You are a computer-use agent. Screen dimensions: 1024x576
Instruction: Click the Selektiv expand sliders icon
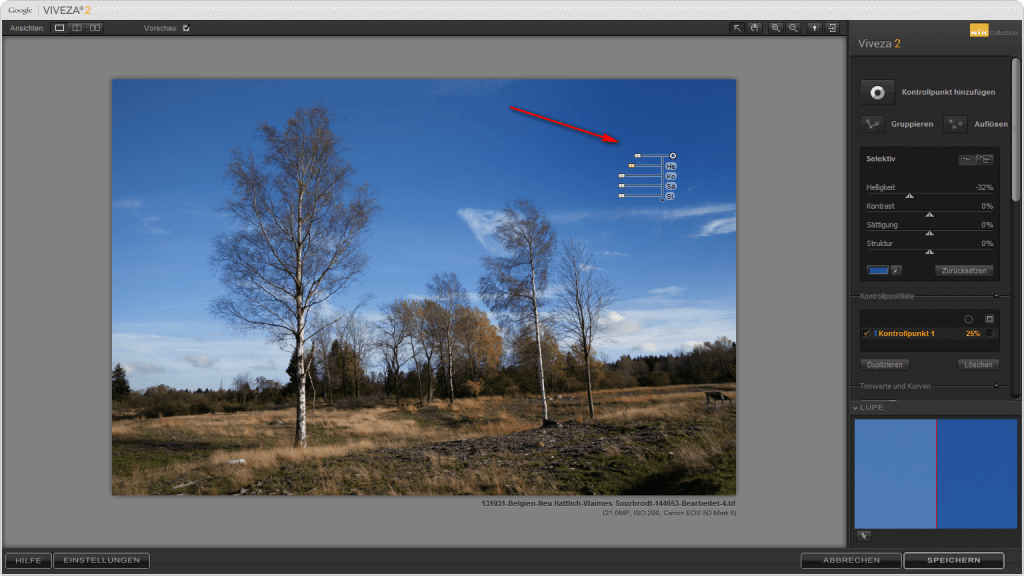985,159
